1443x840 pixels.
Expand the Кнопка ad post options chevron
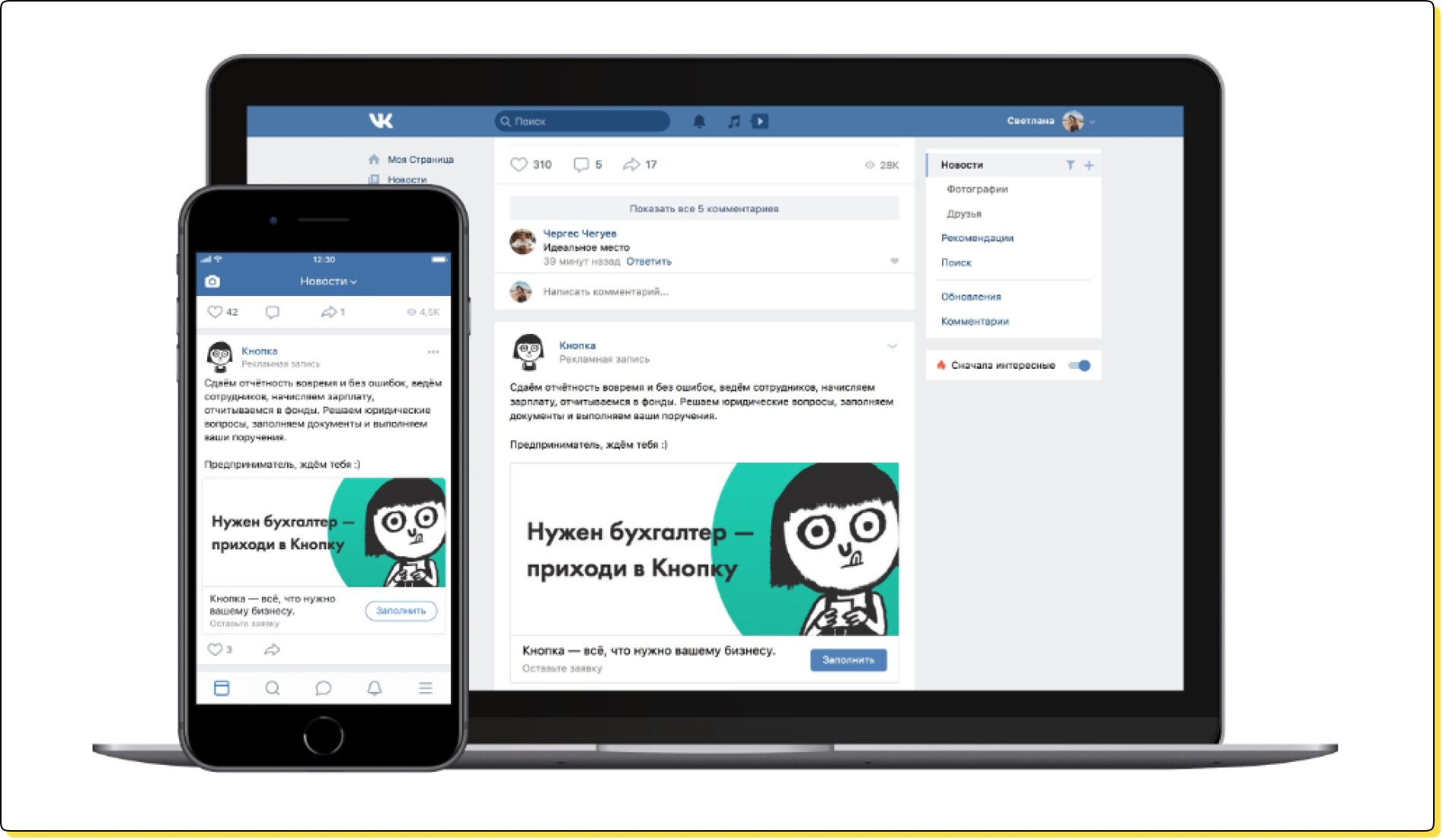pos(892,346)
